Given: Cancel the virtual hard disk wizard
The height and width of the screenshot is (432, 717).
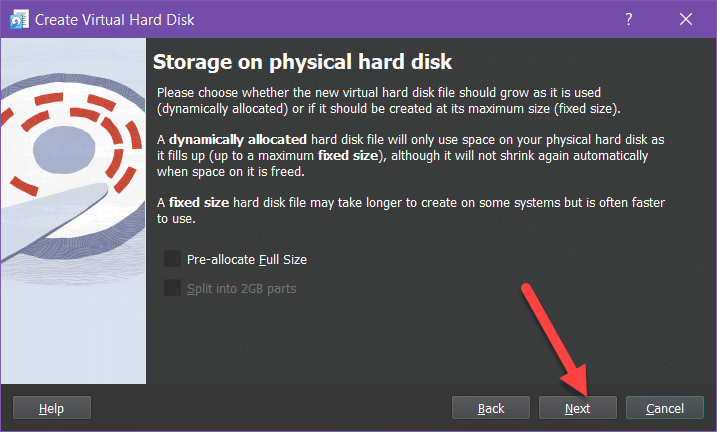Looking at the screenshot, I should 664,408.
